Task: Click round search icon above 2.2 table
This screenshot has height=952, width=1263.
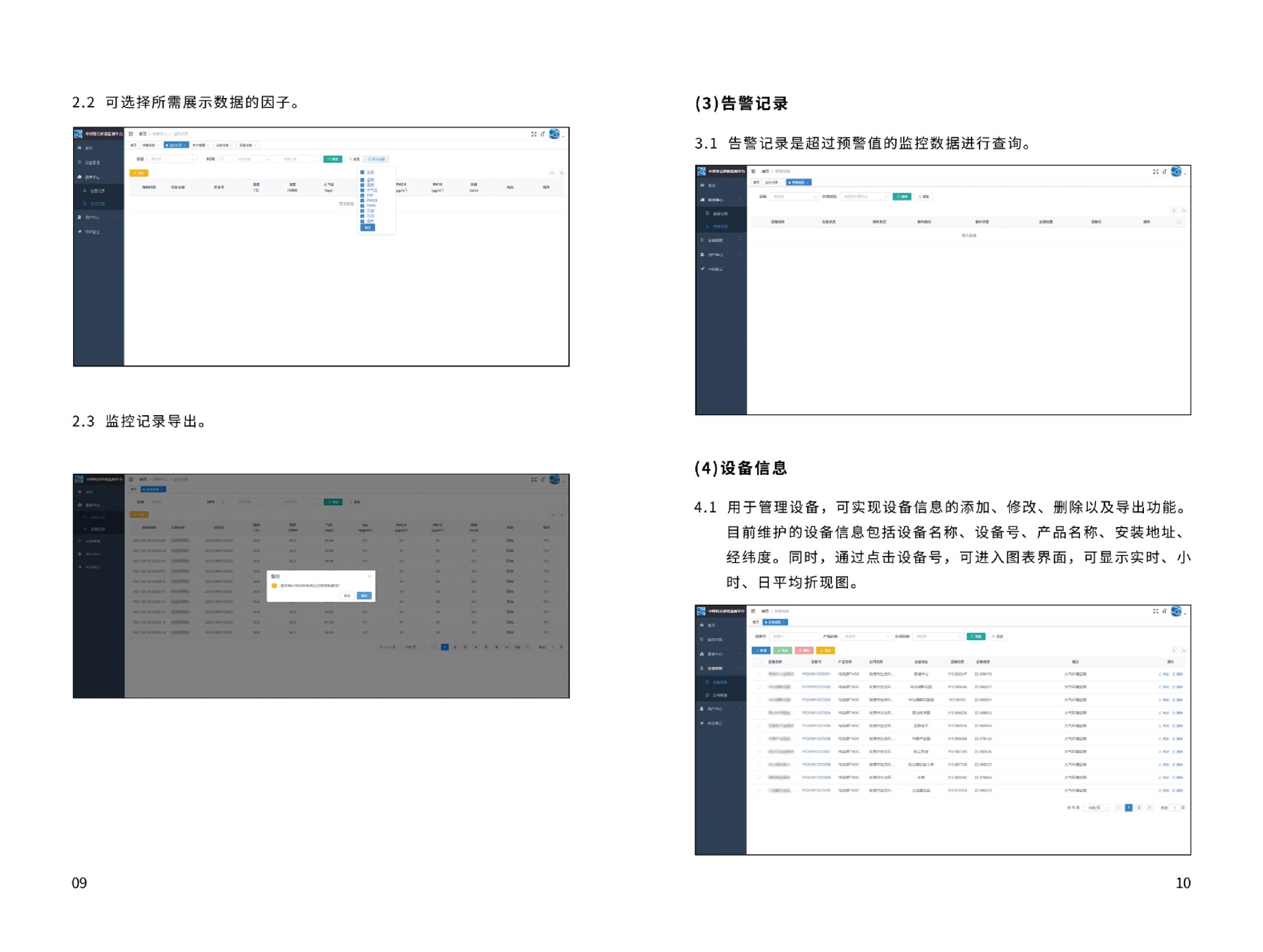Action: point(552,173)
